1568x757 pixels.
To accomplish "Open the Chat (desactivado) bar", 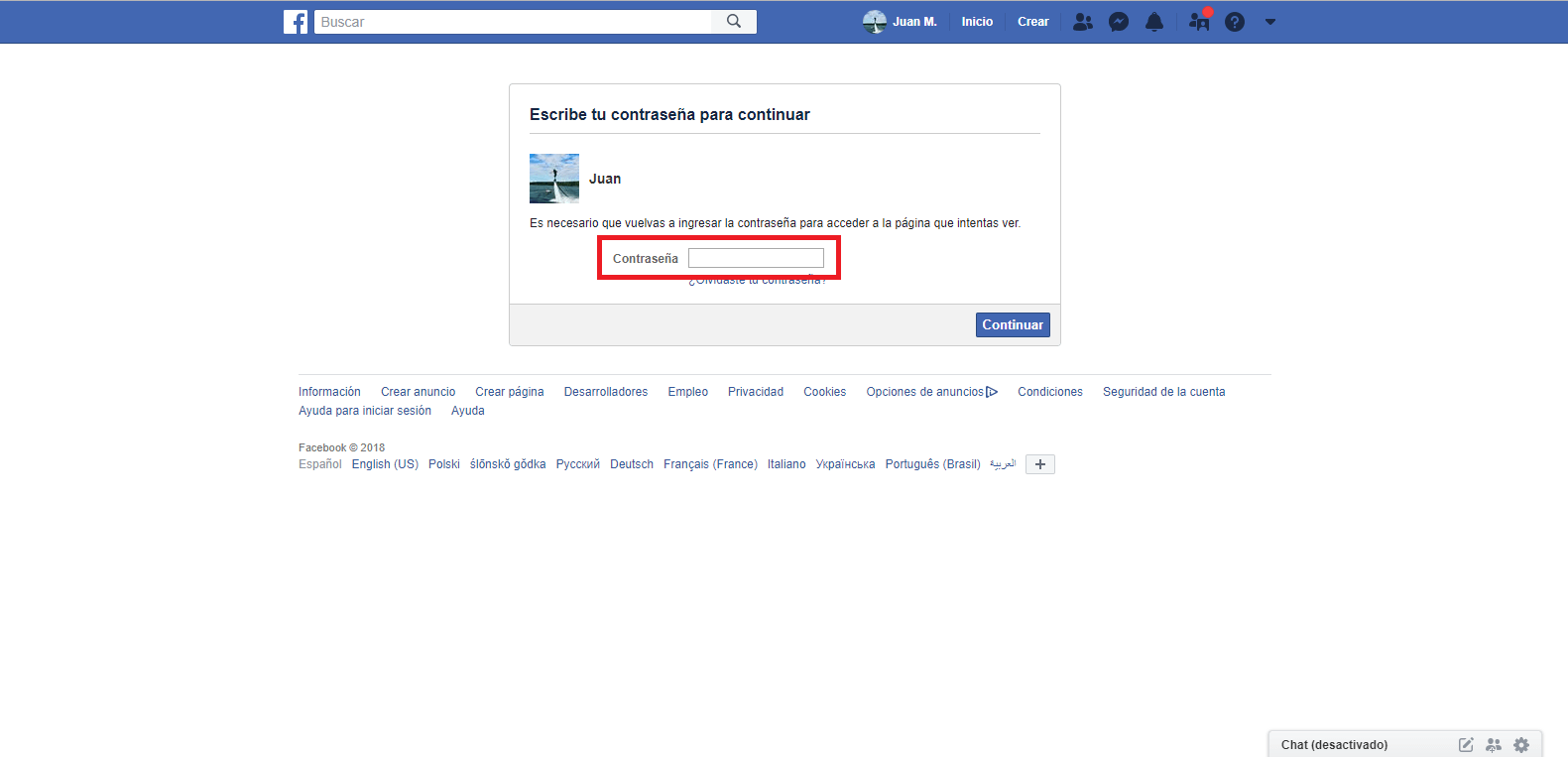I will point(1334,745).
